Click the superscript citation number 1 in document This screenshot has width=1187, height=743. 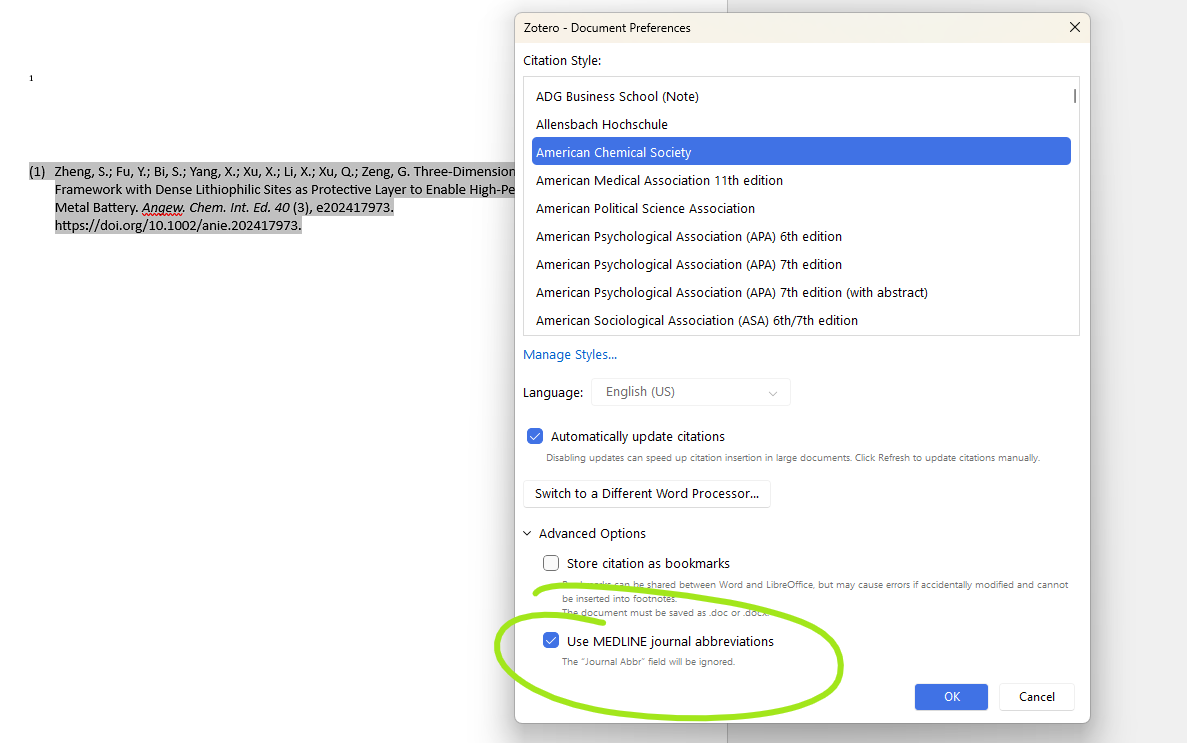[x=31, y=78]
